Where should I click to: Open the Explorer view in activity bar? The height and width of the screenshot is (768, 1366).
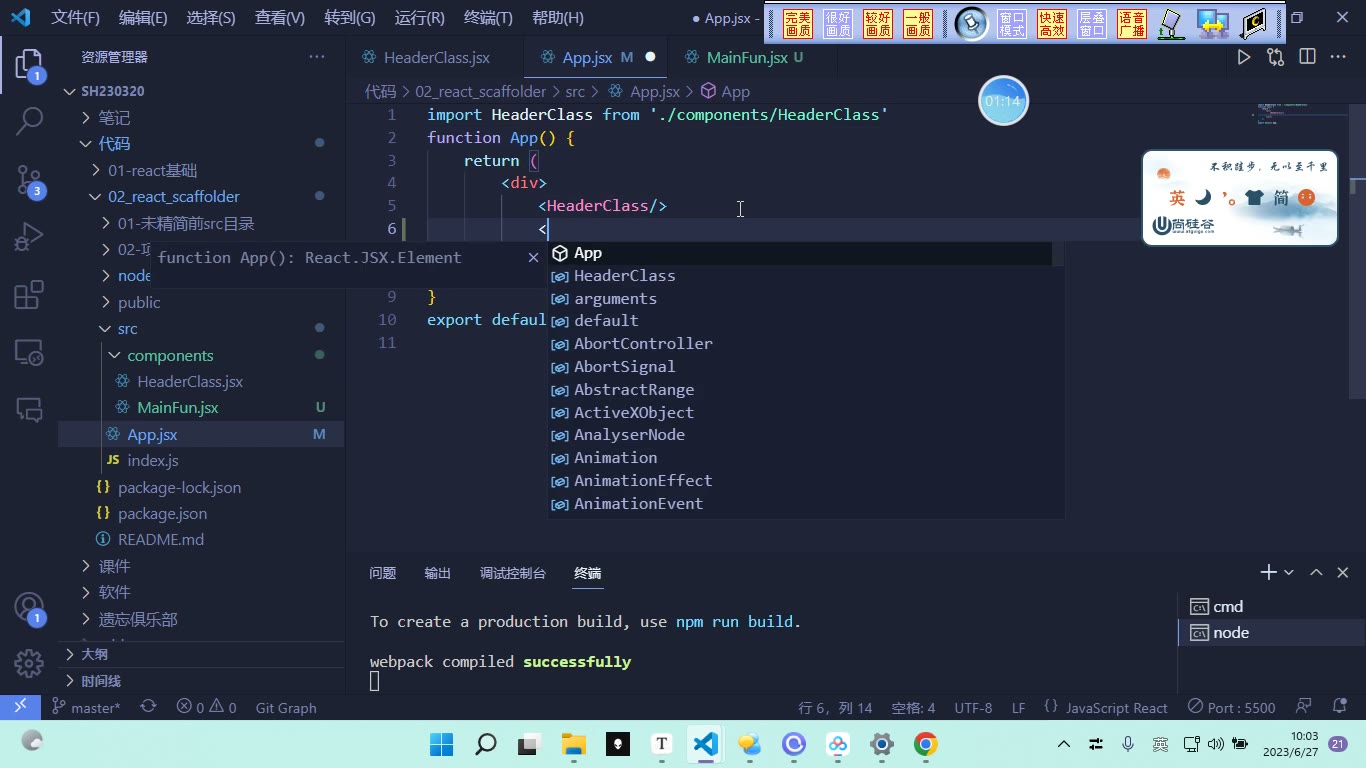(x=29, y=66)
